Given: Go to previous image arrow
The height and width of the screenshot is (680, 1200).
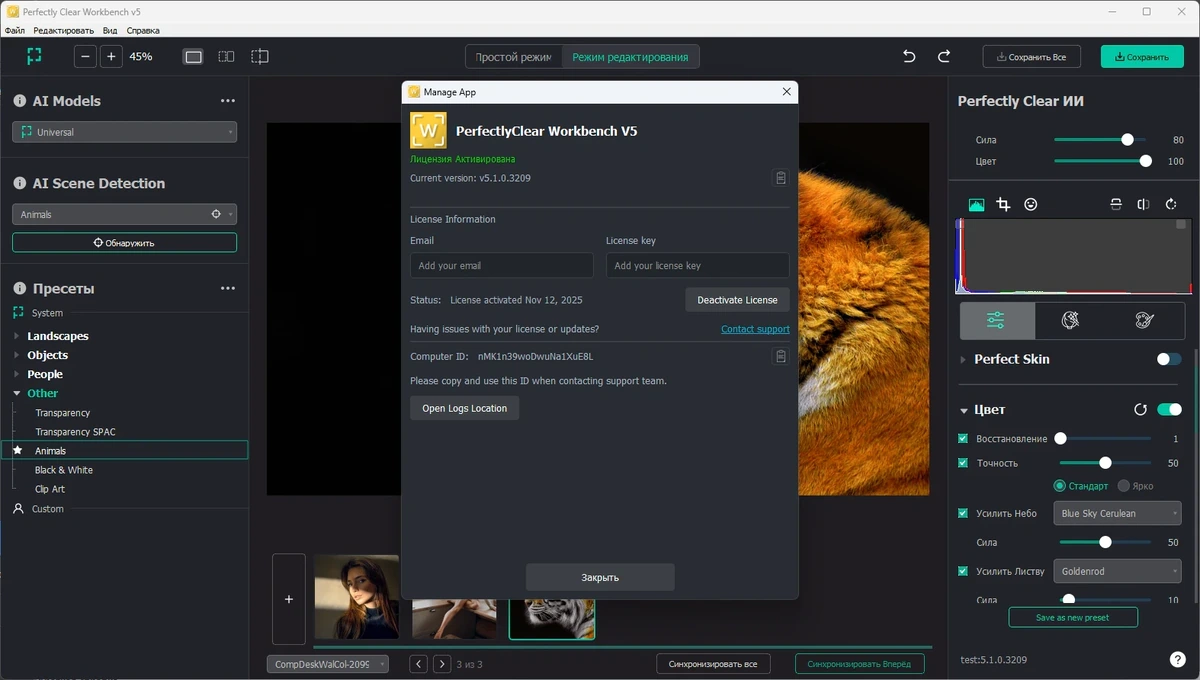Looking at the screenshot, I should pos(419,664).
